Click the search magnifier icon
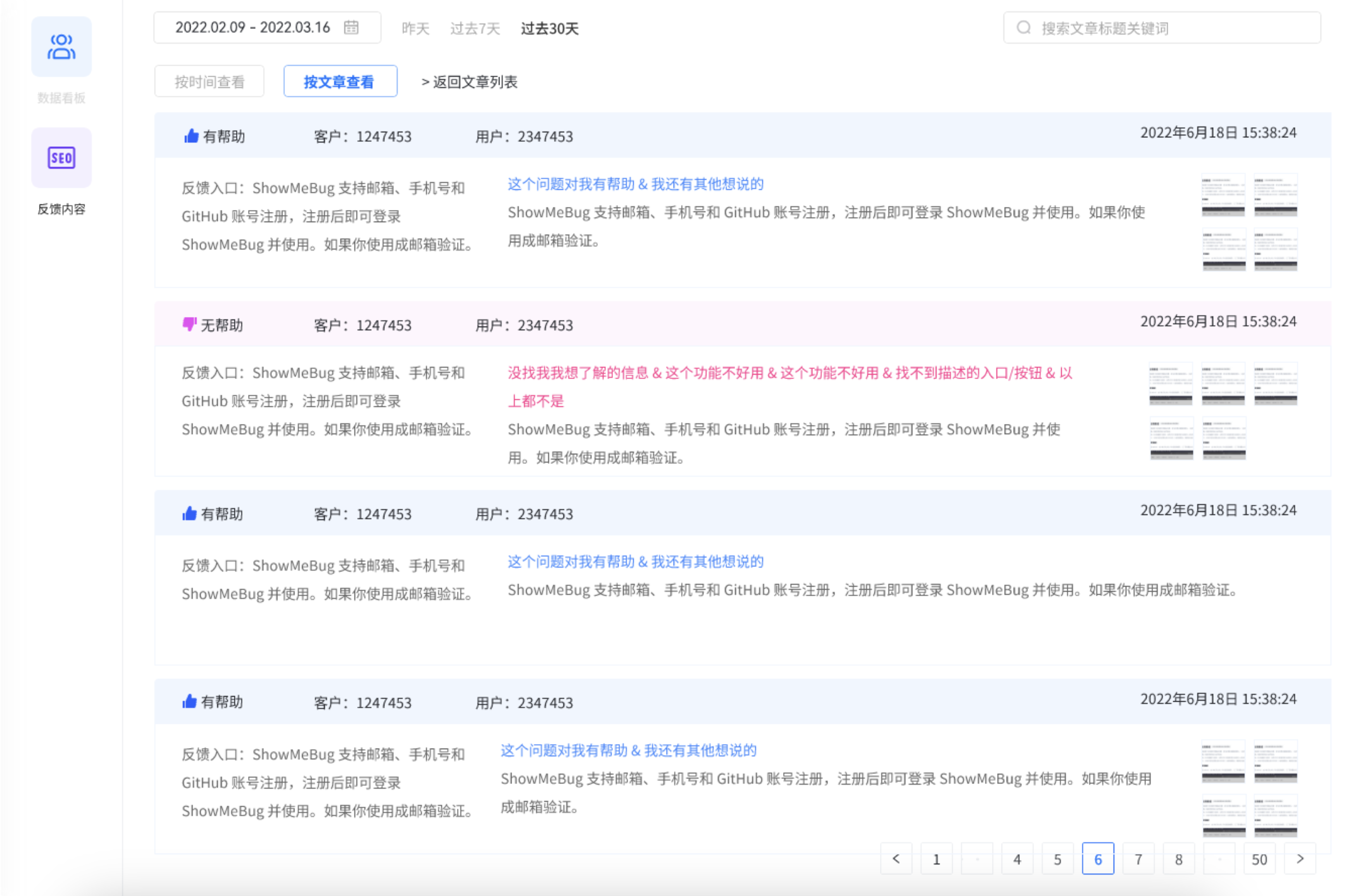This screenshot has width=1365, height=896. click(x=1024, y=28)
